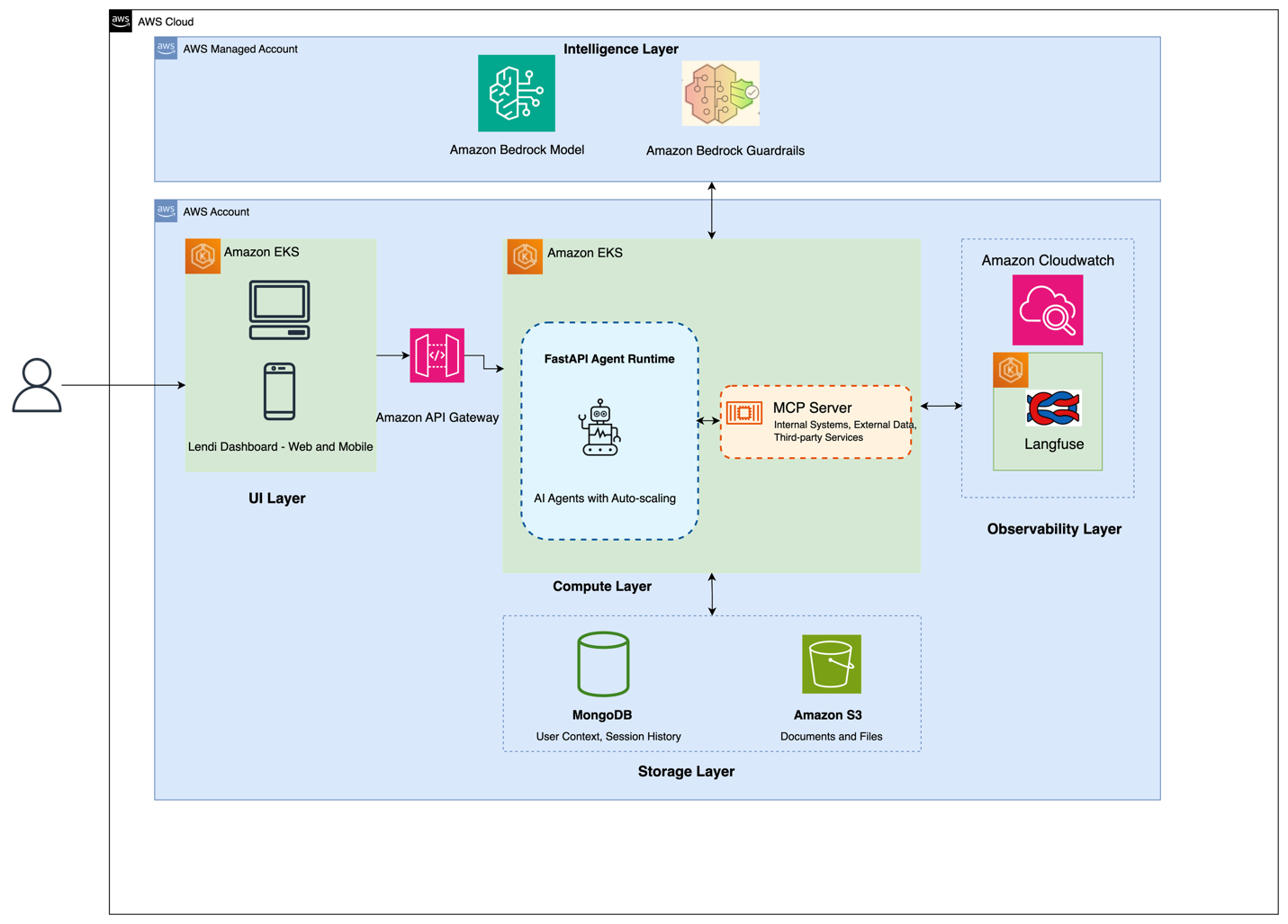Select the Amazon EKS icon in UI Layer
Screen dimensions: 1288x924
tap(203, 256)
